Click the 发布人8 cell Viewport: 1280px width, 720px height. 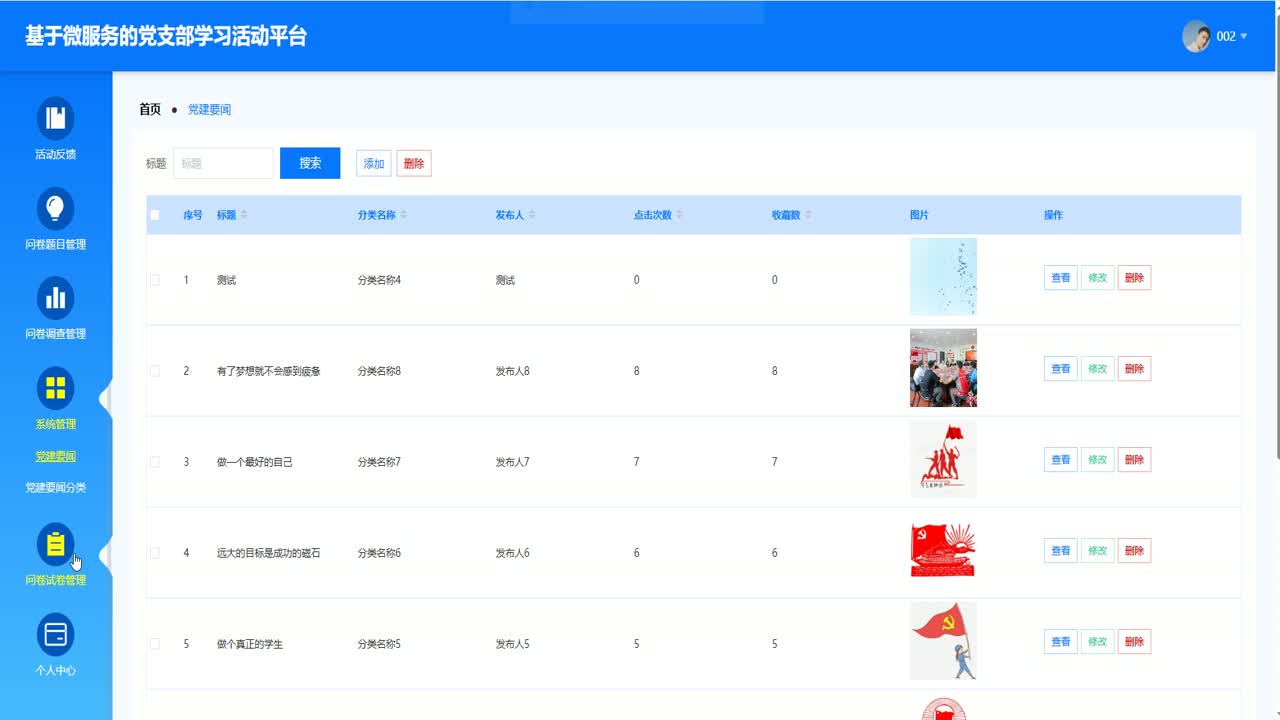coord(513,371)
